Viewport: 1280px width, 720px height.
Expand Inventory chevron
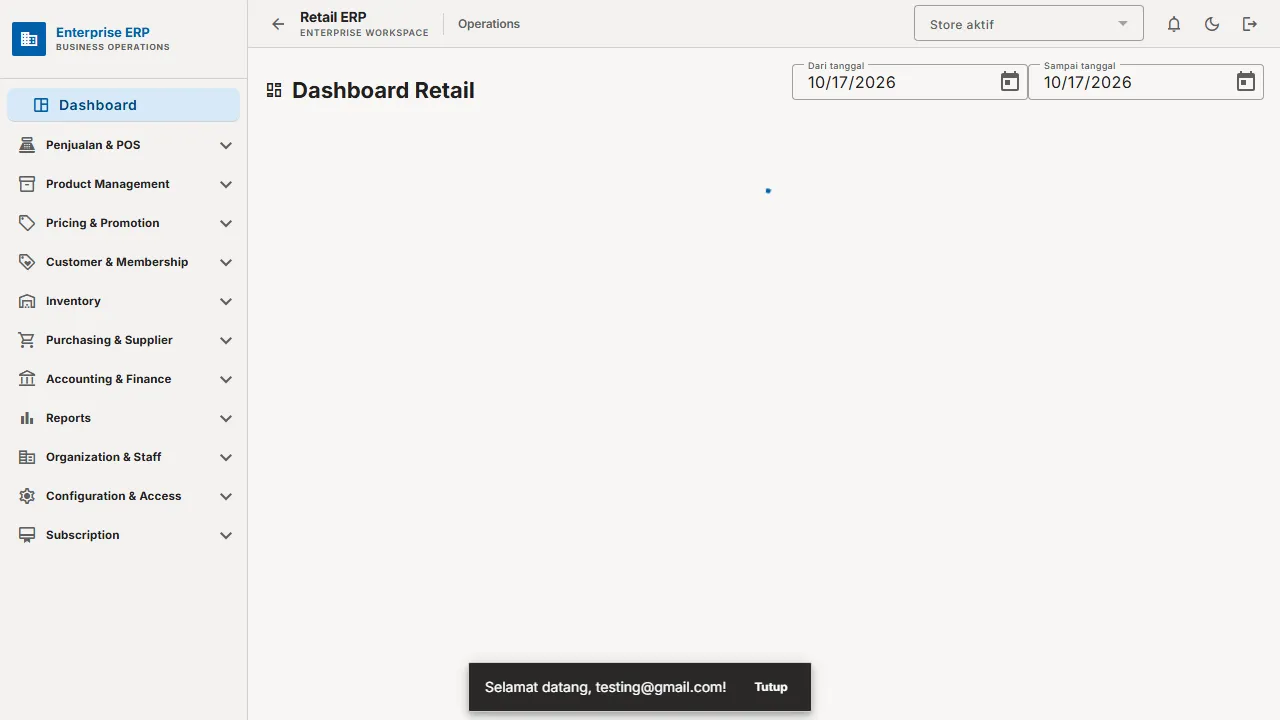[x=226, y=301]
